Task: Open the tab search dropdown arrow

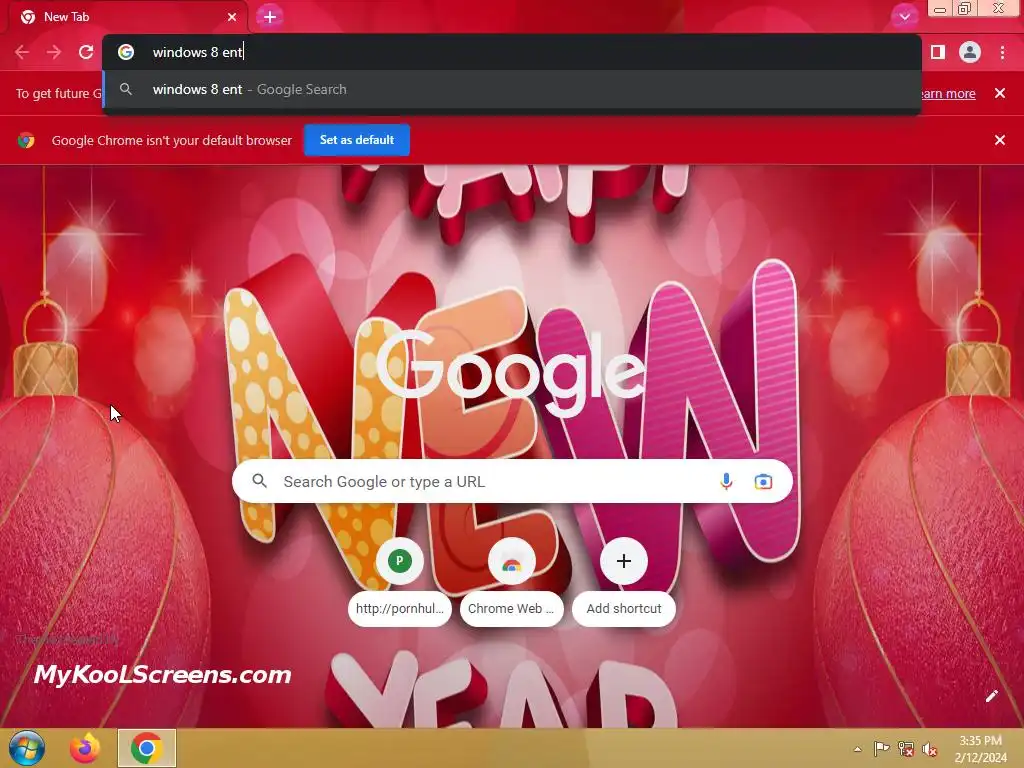Action: click(x=904, y=17)
